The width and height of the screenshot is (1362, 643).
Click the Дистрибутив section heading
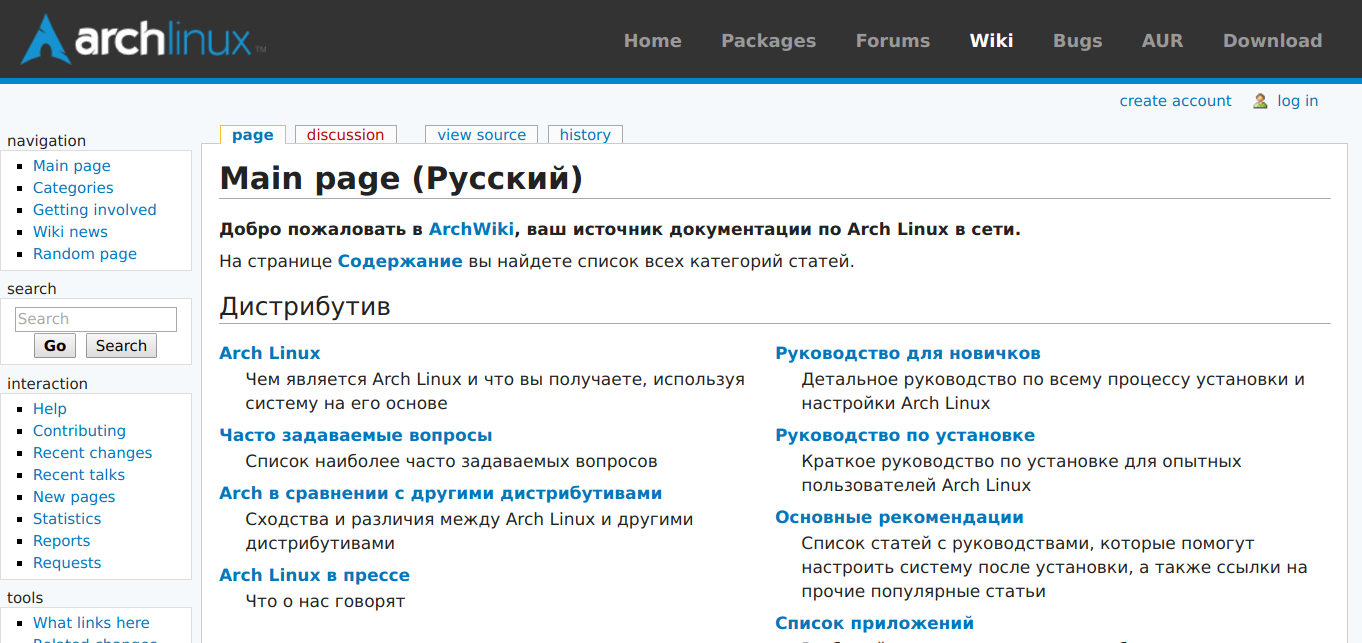[x=305, y=306]
